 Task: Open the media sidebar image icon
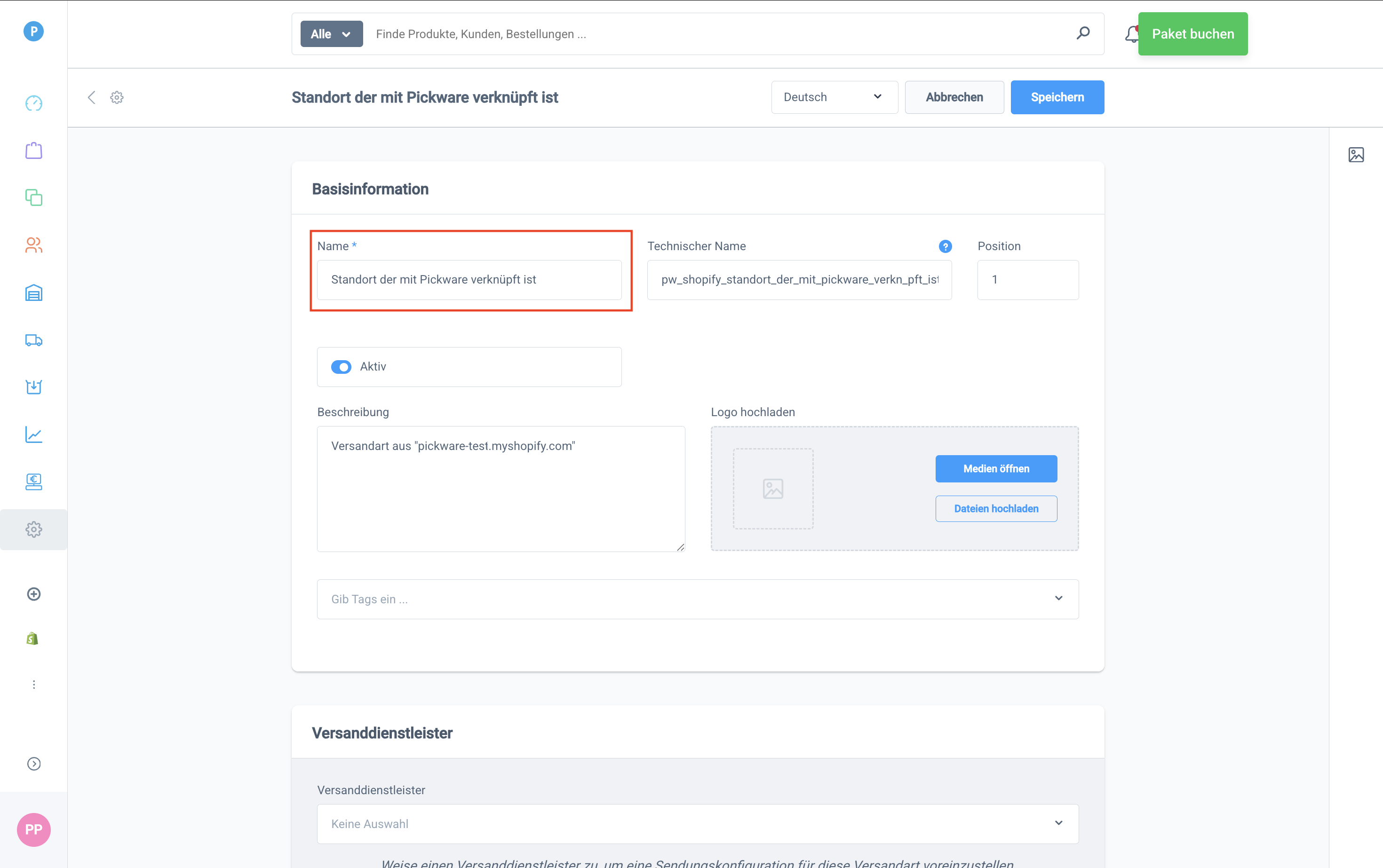coord(1355,155)
